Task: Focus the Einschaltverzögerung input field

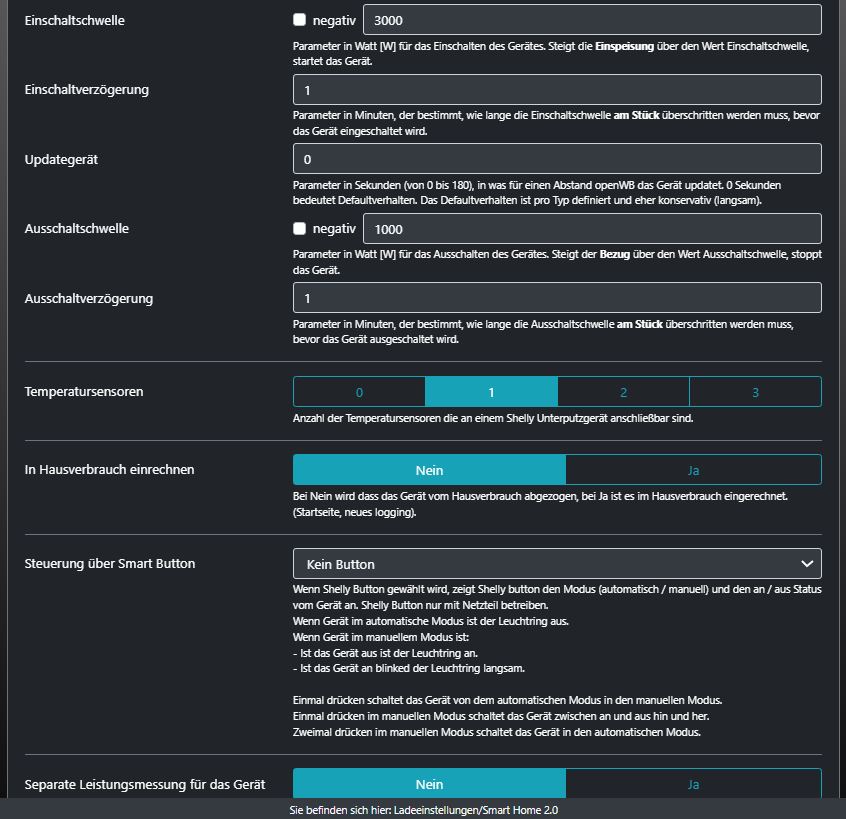Action: (x=556, y=90)
